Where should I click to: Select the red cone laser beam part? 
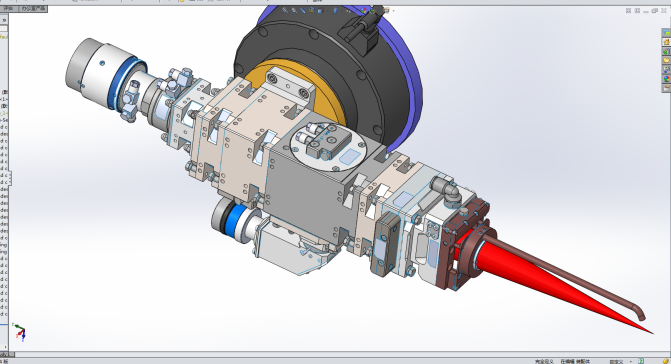[x=539, y=275]
